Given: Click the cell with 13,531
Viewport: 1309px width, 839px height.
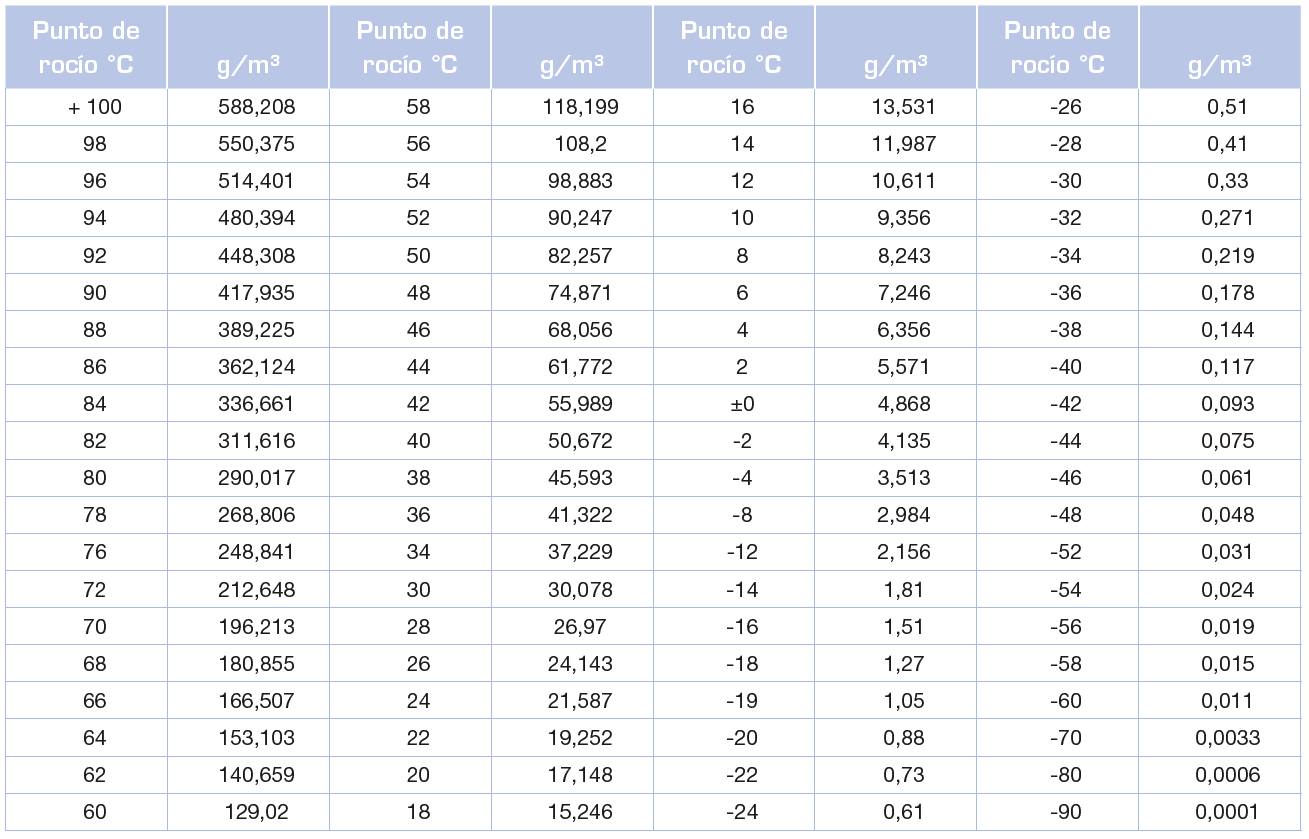Looking at the screenshot, I should tap(903, 107).
